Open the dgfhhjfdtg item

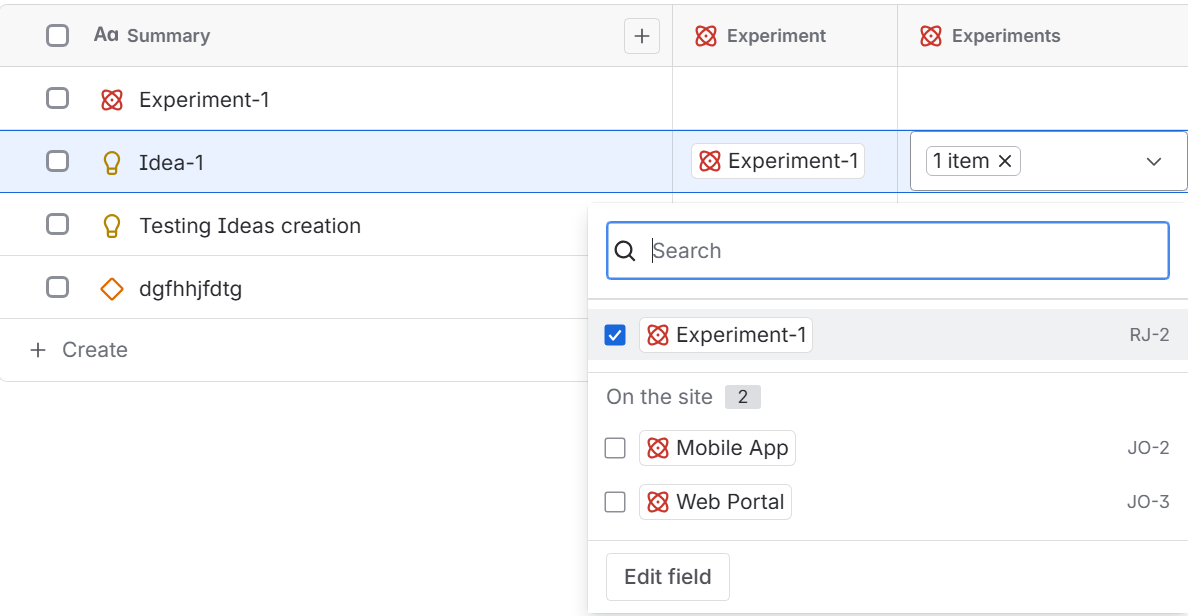tap(191, 289)
